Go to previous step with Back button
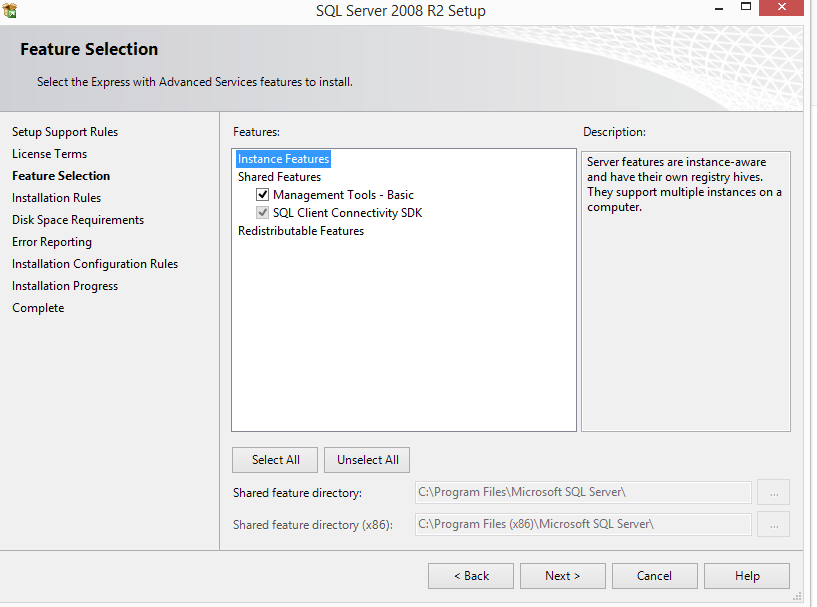 (x=471, y=576)
